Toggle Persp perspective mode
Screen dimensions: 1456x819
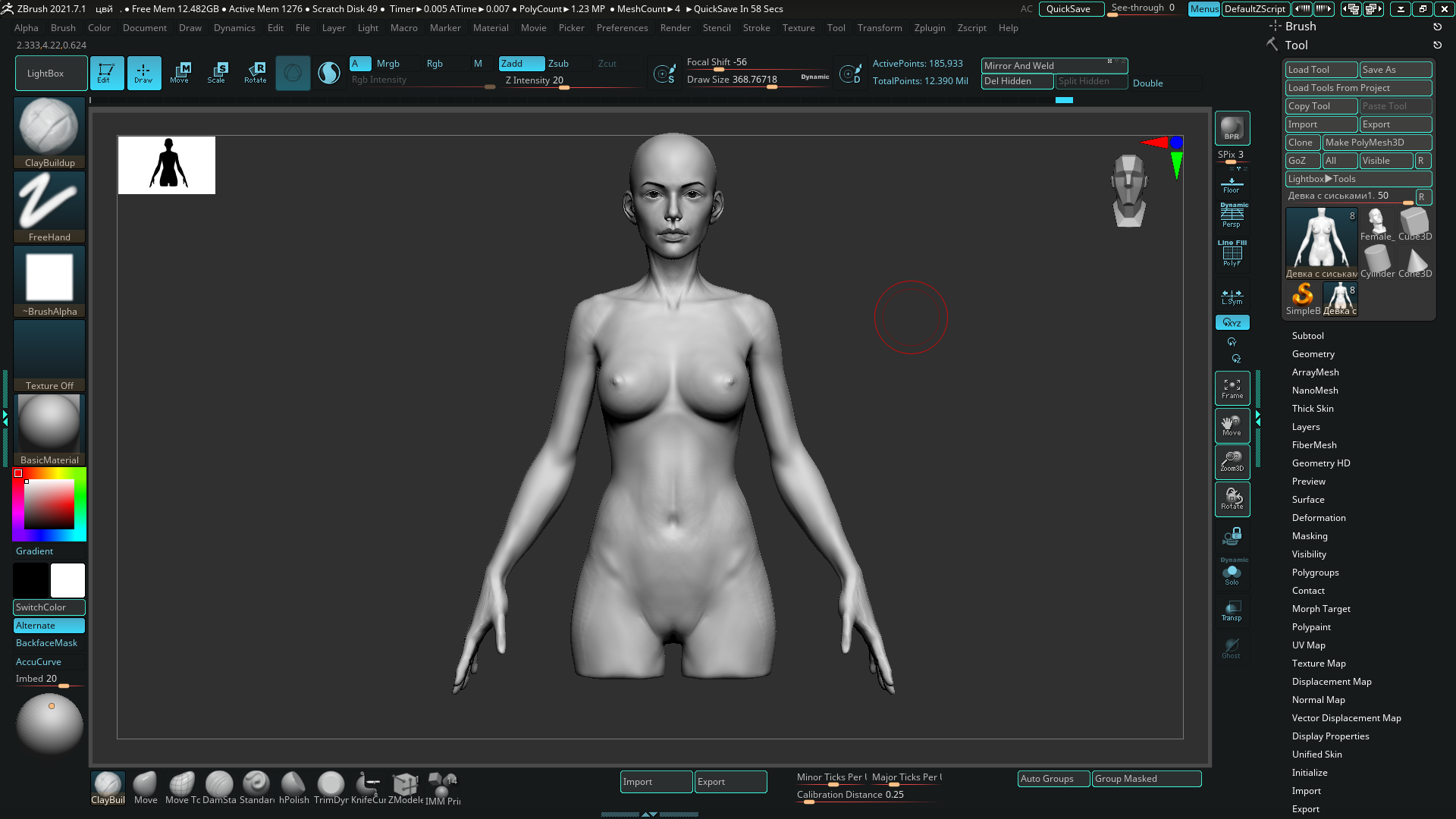click(1232, 216)
